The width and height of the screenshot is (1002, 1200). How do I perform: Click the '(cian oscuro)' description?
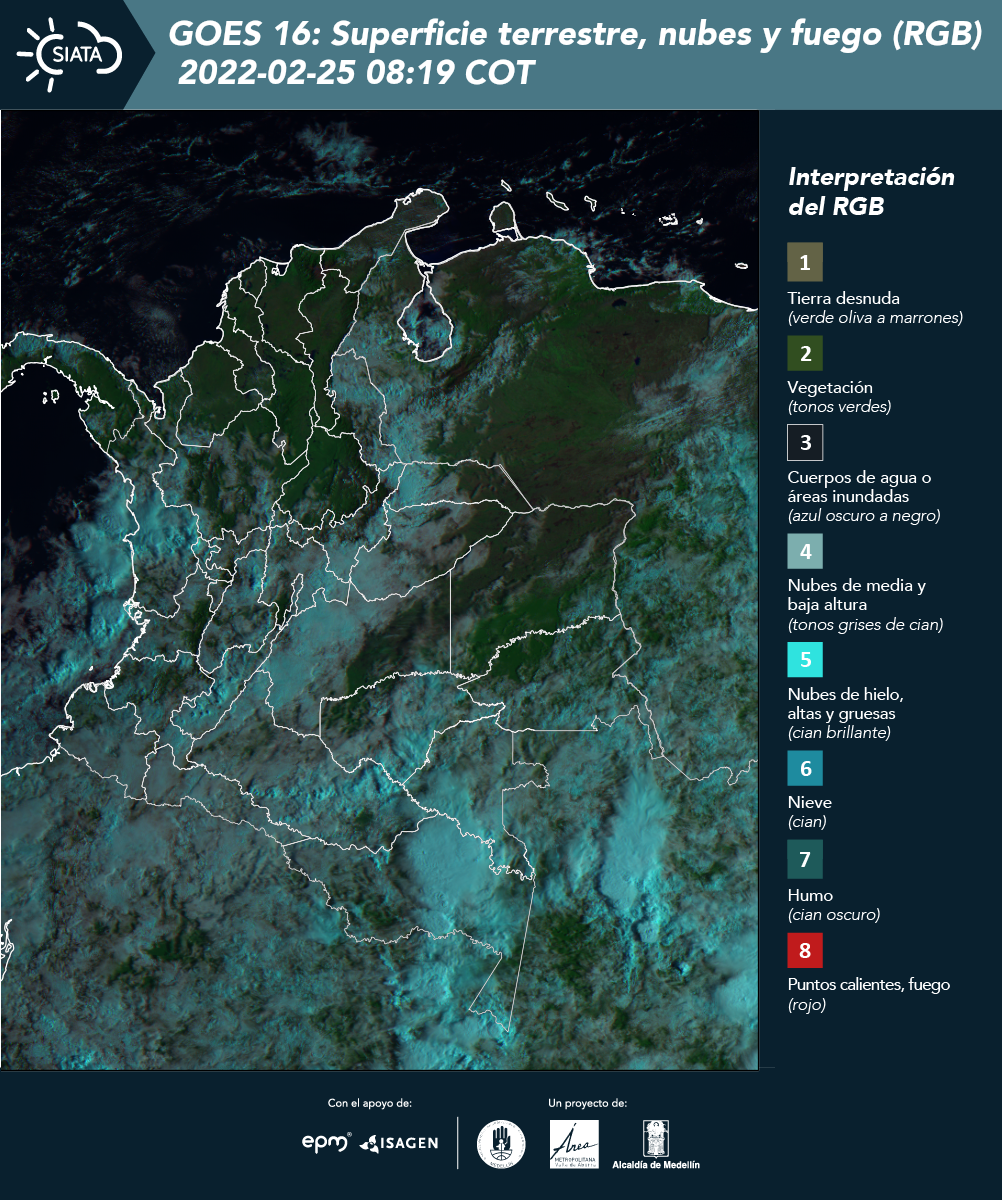click(x=834, y=915)
